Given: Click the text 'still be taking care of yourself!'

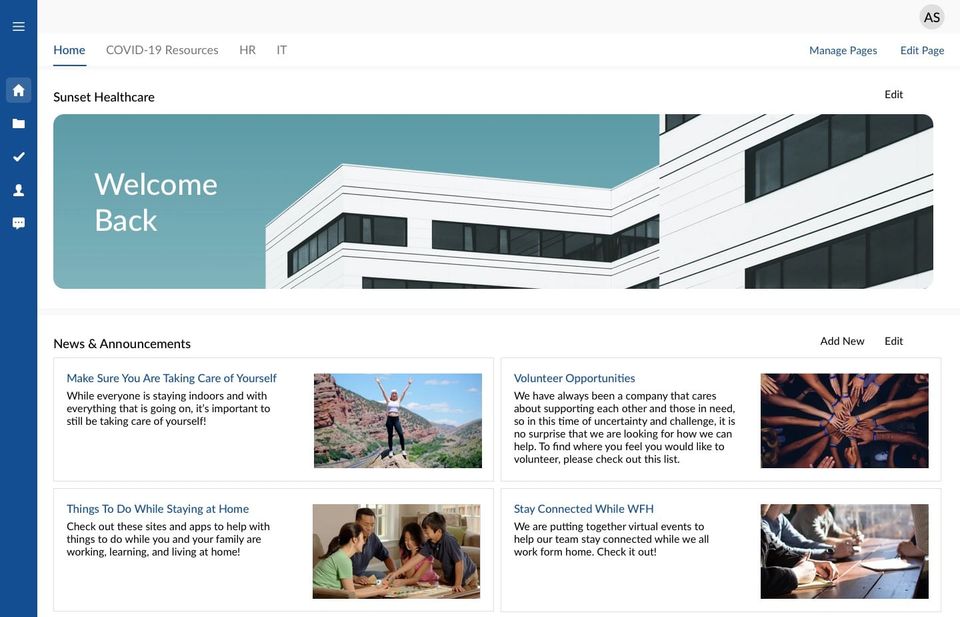Looking at the screenshot, I should [x=136, y=421].
